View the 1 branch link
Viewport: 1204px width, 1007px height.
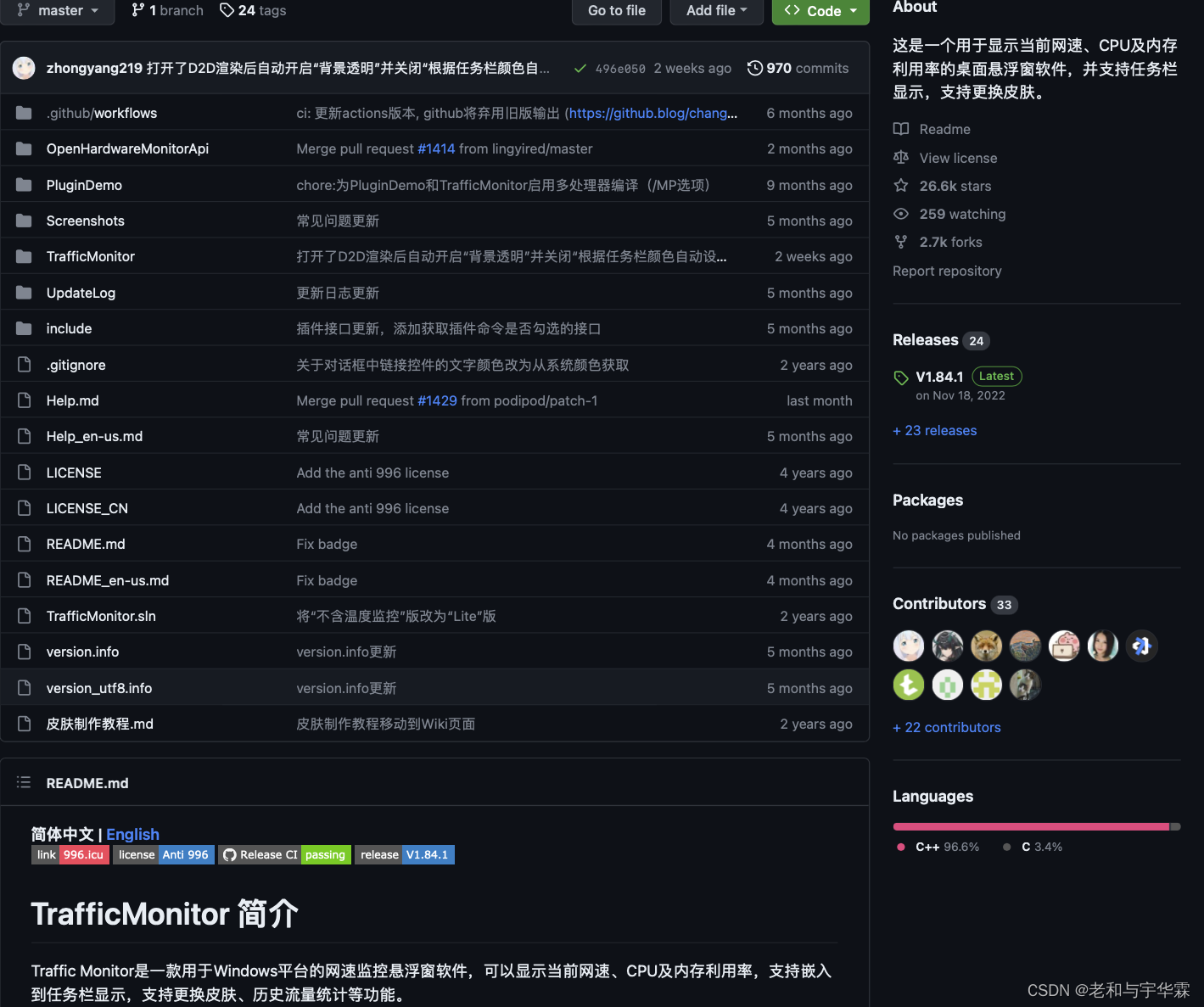tap(167, 11)
